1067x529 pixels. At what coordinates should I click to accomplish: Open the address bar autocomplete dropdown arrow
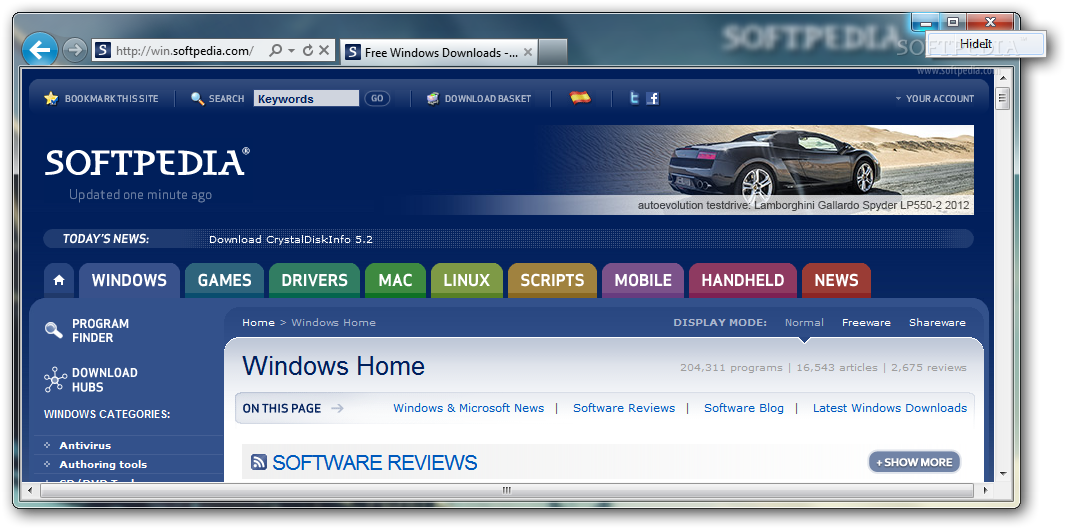pyautogui.click(x=291, y=50)
